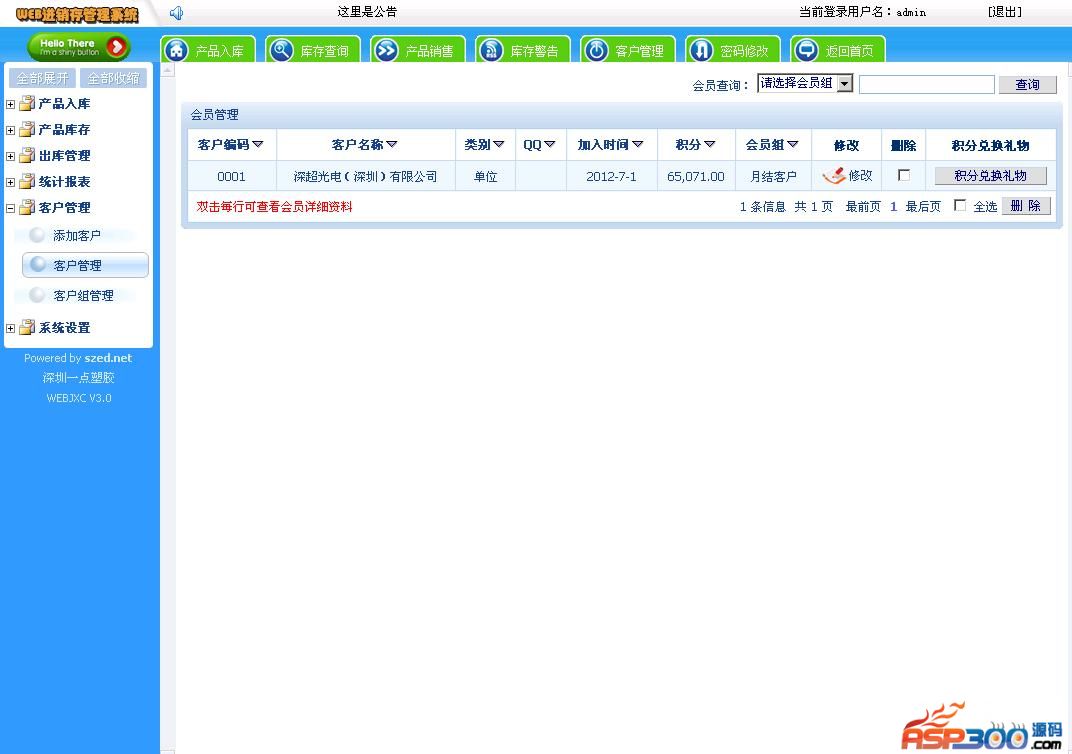Open the 请选择会员组 dropdown
The width and height of the screenshot is (1072, 754).
(805, 83)
